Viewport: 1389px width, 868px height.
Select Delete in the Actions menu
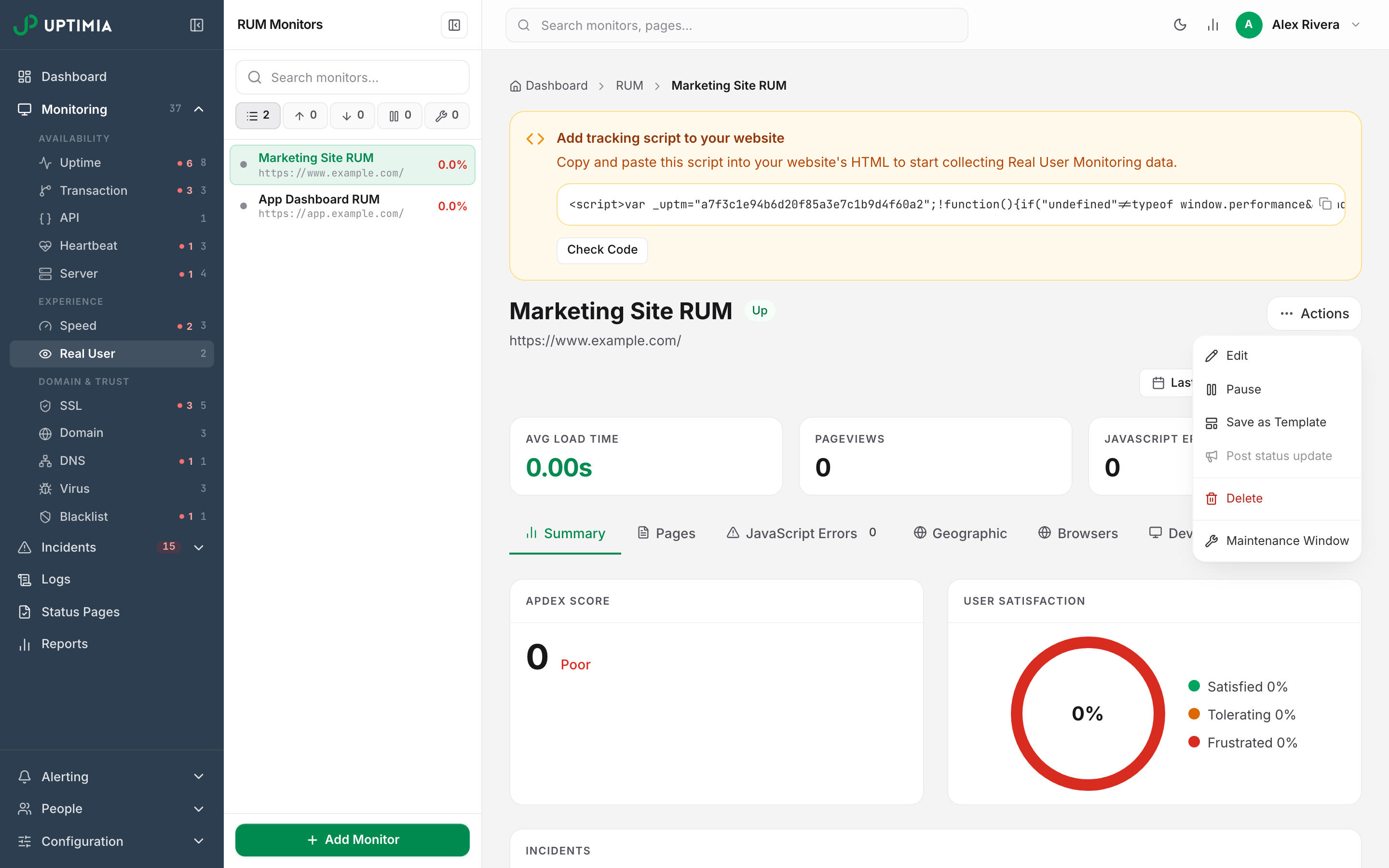click(1277, 498)
